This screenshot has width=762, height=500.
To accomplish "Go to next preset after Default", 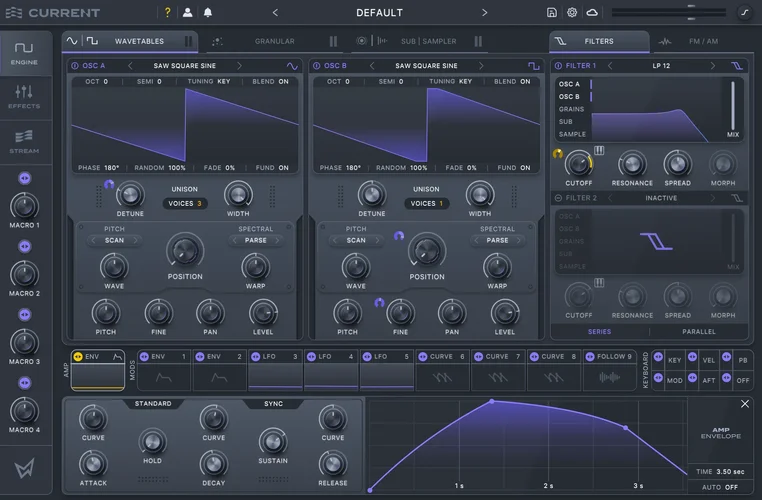I will coord(485,13).
